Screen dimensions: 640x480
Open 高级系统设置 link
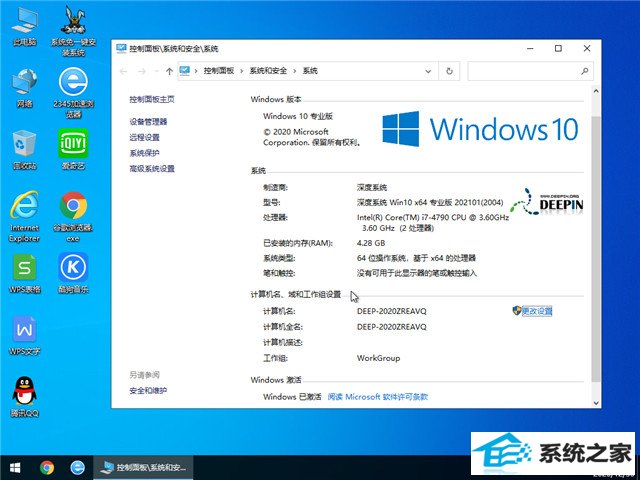(152, 169)
